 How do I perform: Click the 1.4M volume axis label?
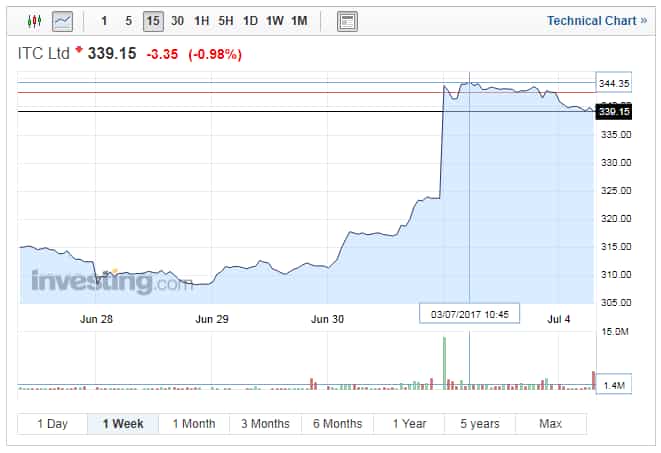click(614, 385)
